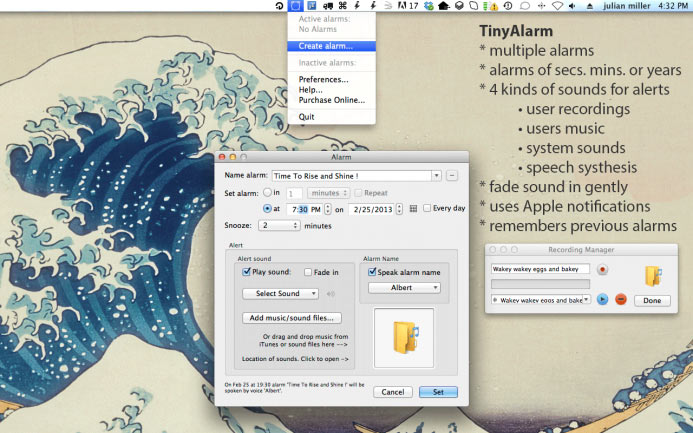Open the Select Sound dropdown

coord(280,293)
